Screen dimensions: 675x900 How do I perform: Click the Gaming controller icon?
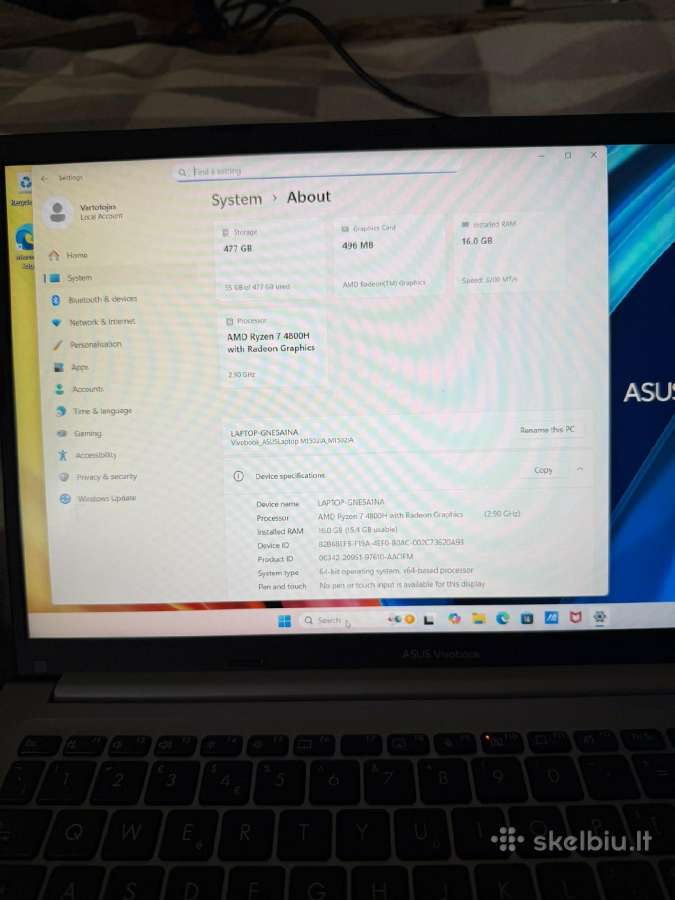coord(62,433)
